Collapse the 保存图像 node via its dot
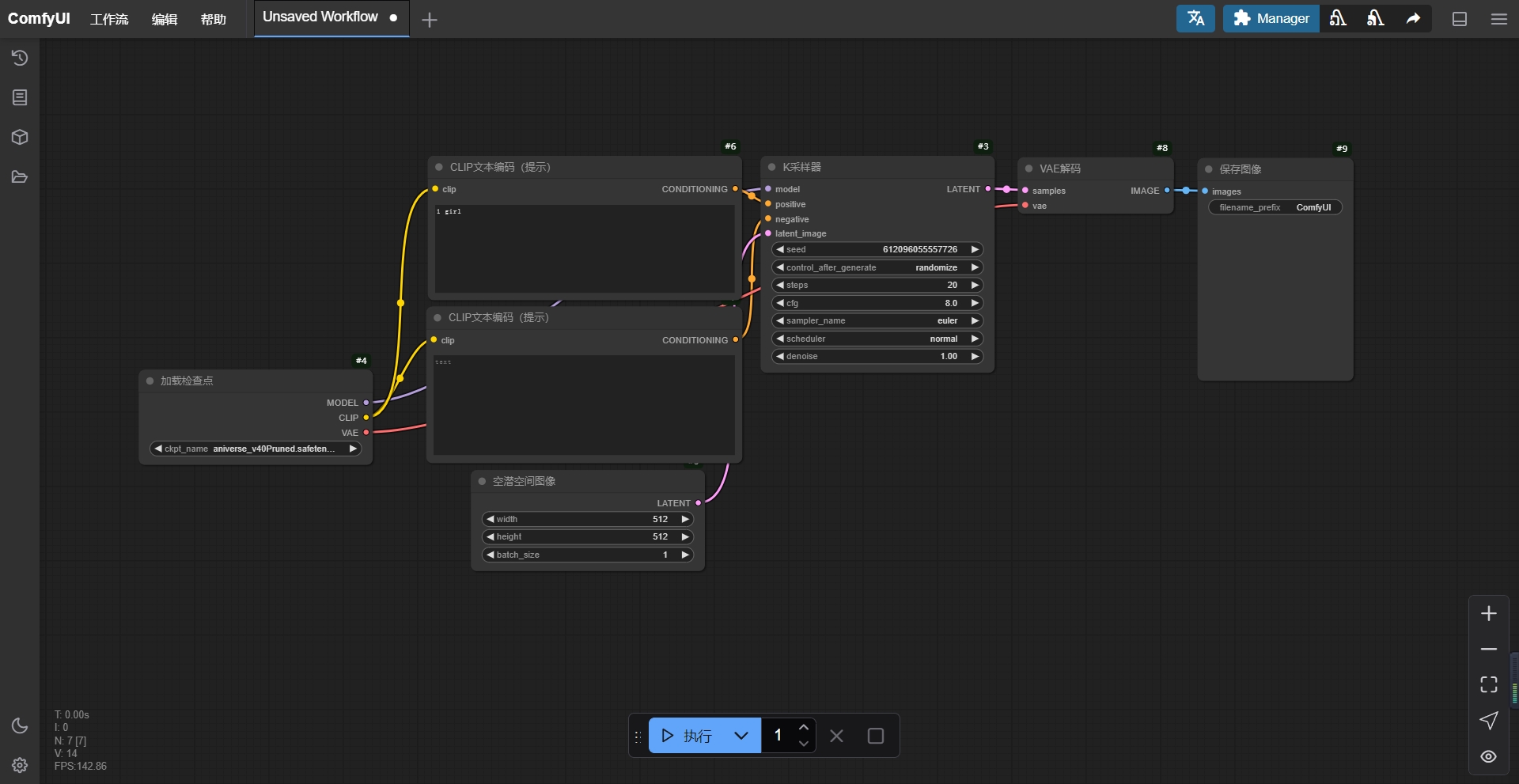Screen dimensions: 1519x784 tap(1209, 169)
